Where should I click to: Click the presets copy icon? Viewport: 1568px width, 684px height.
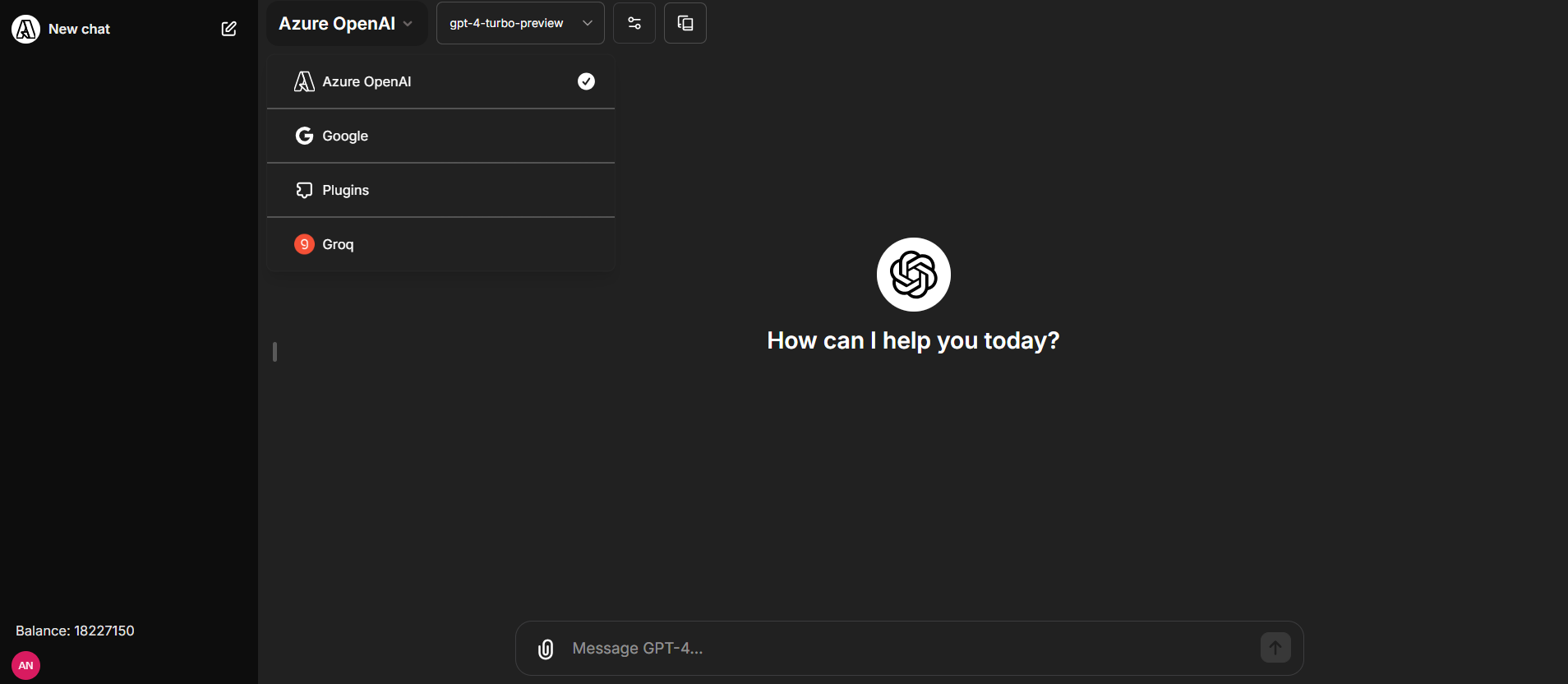click(685, 23)
